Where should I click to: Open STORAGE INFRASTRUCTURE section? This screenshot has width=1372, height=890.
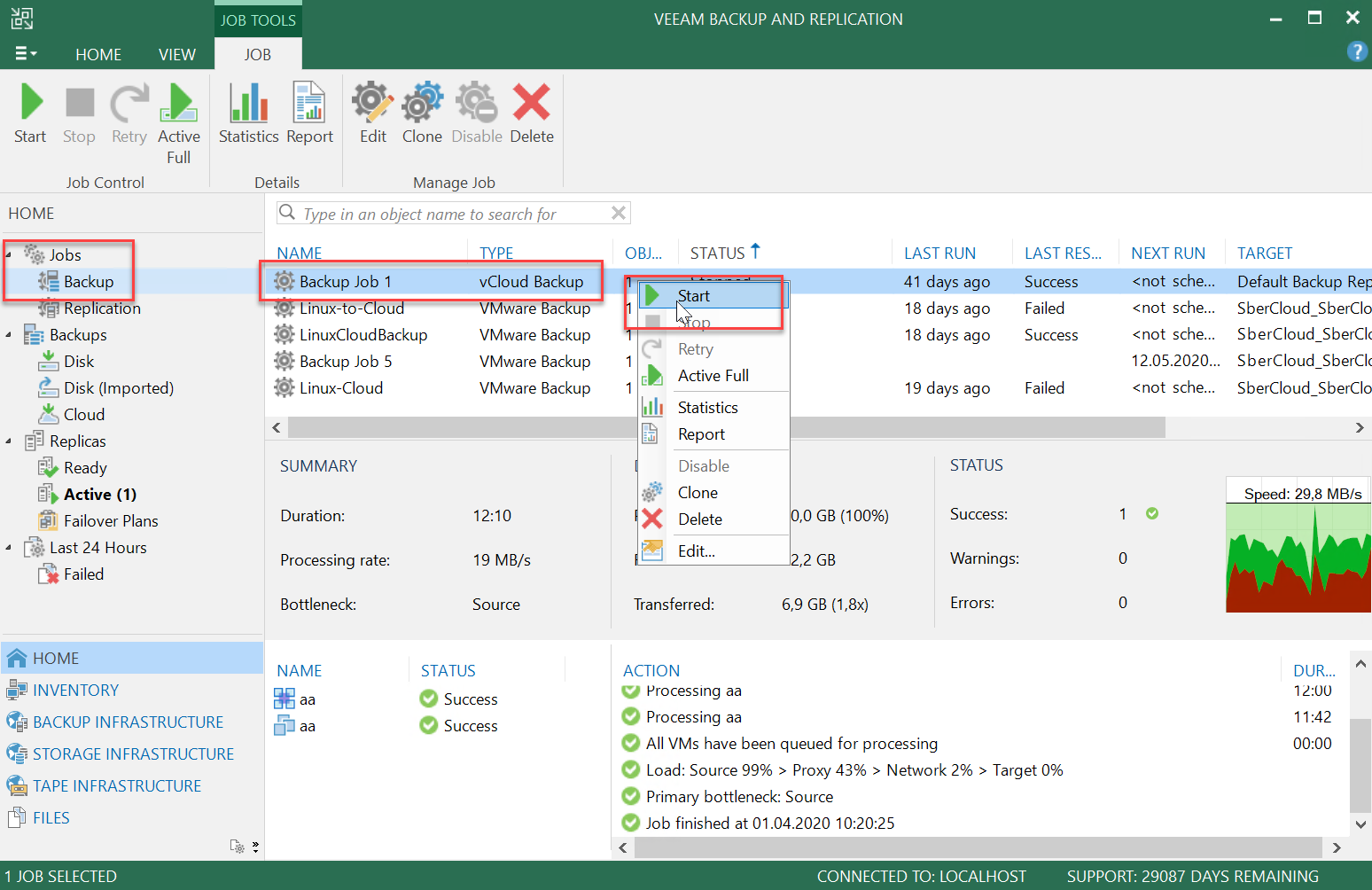click(x=132, y=754)
